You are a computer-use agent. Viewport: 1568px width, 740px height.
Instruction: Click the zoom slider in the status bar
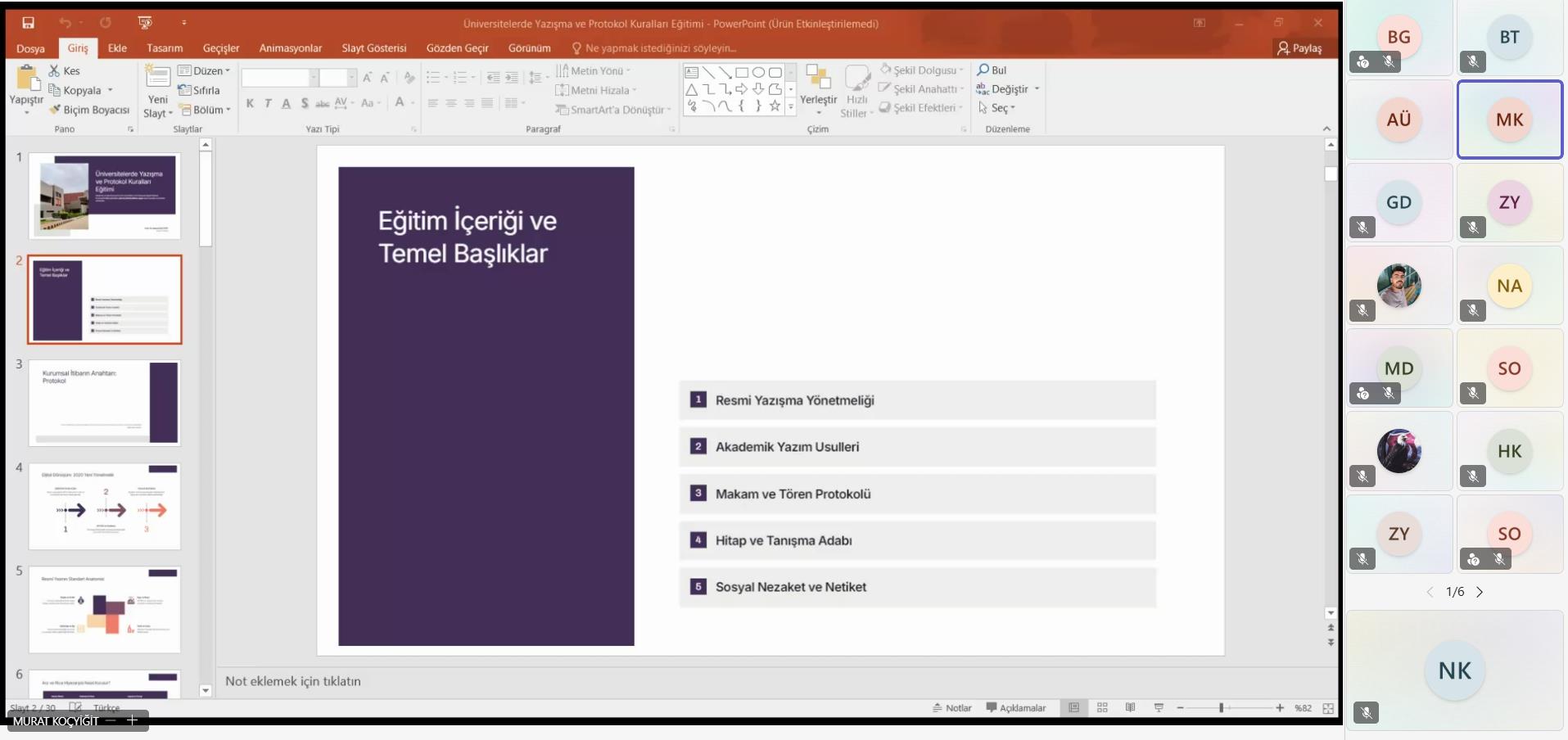click(1221, 708)
